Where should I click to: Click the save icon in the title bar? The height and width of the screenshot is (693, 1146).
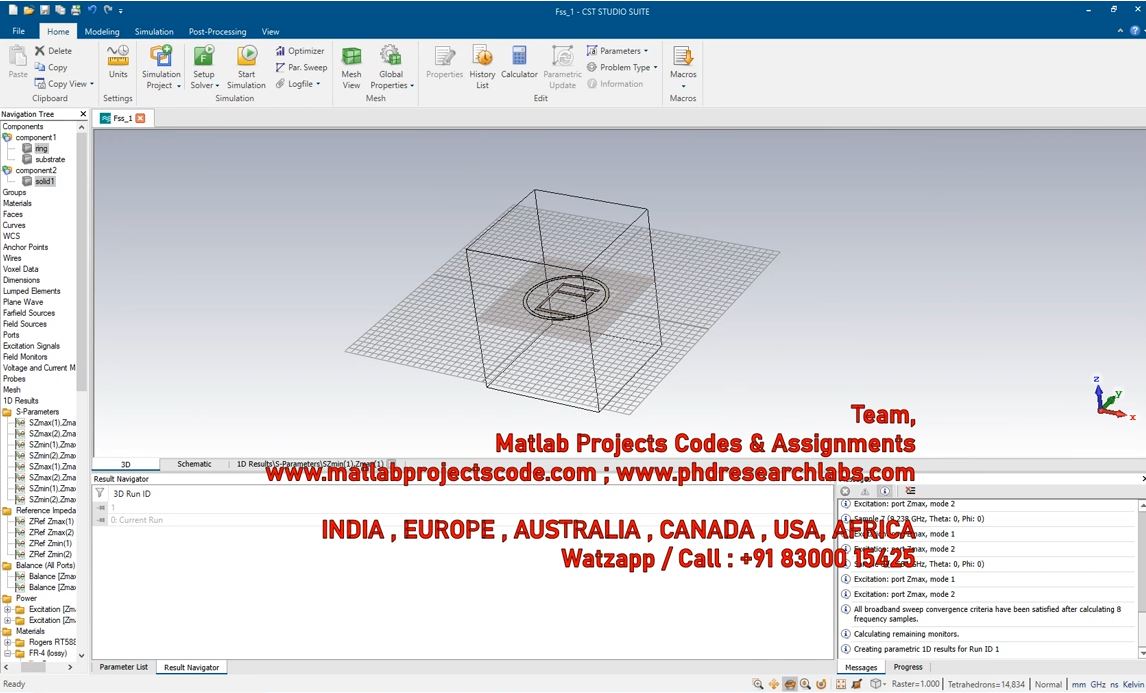pos(46,9)
